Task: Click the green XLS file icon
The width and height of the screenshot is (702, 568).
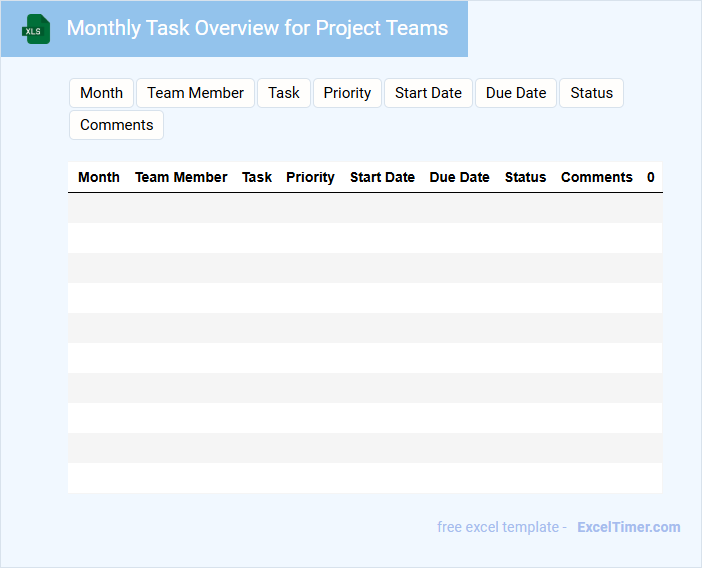Action: [36, 30]
